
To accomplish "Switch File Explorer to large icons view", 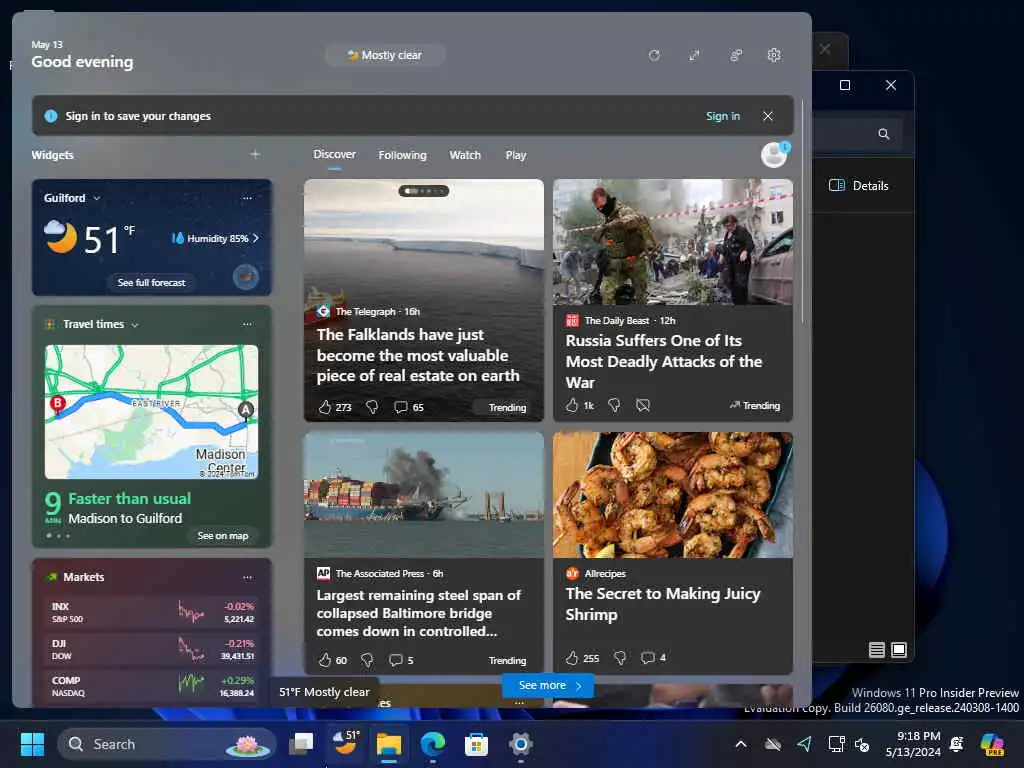I will 899,650.
